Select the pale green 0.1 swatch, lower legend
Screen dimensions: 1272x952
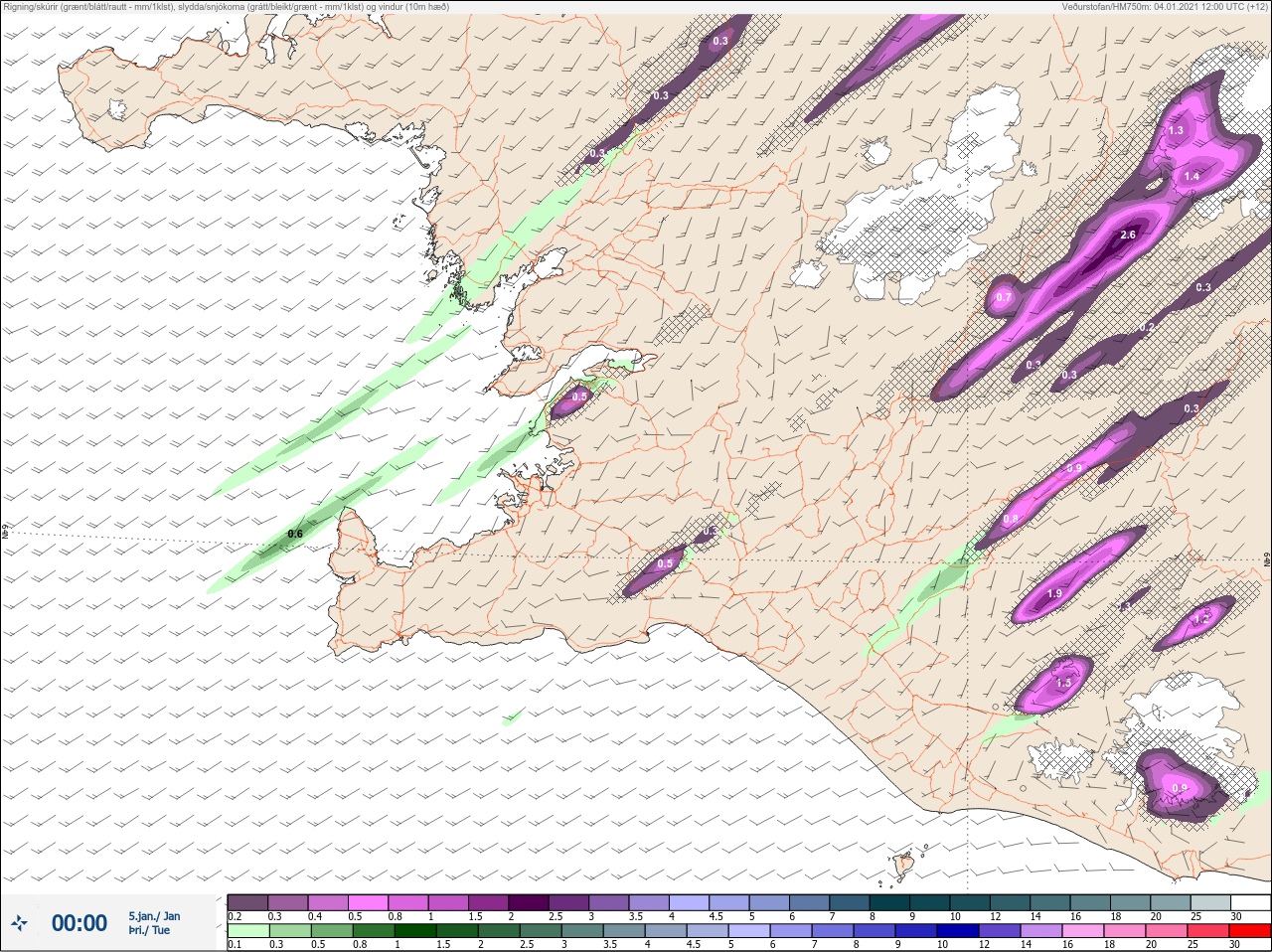coord(247,931)
